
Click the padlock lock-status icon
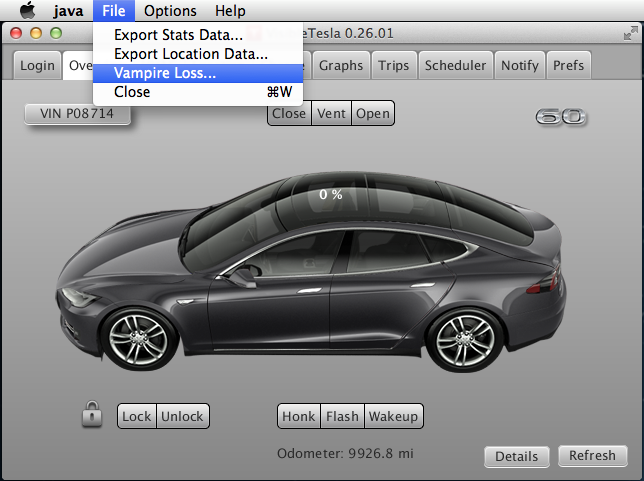tap(92, 414)
